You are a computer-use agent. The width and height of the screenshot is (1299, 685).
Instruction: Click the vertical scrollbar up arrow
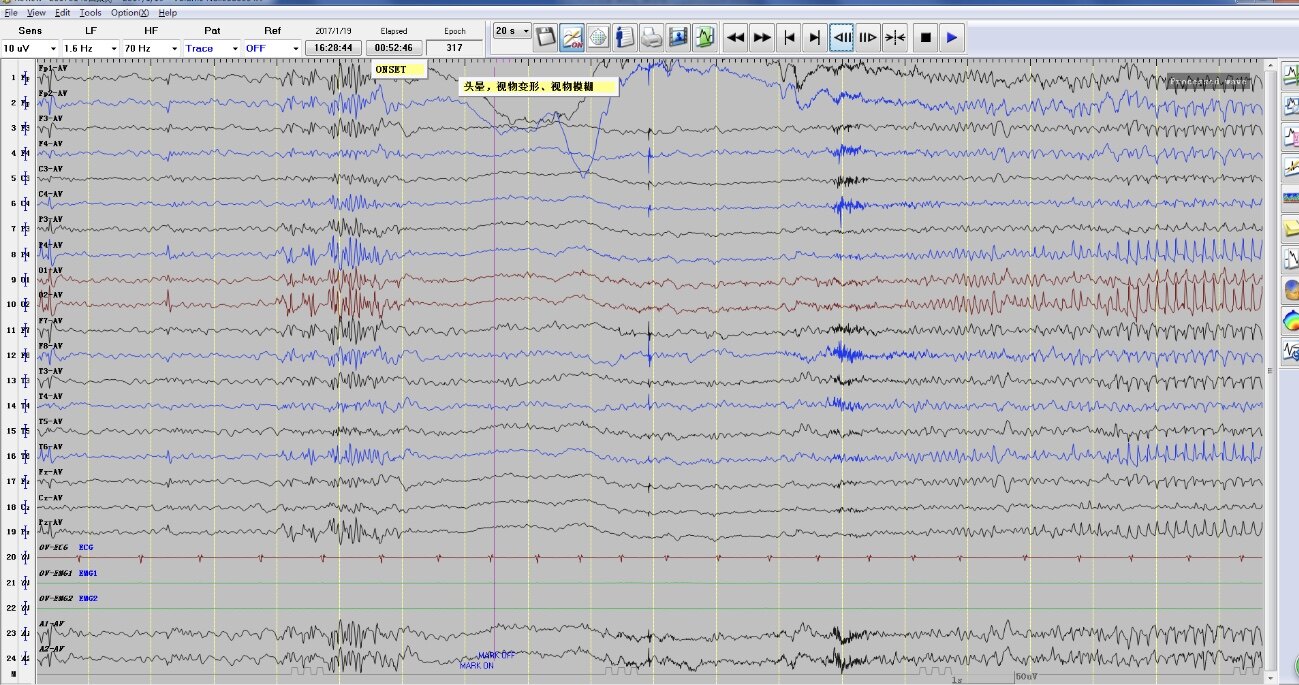(x=1271, y=64)
